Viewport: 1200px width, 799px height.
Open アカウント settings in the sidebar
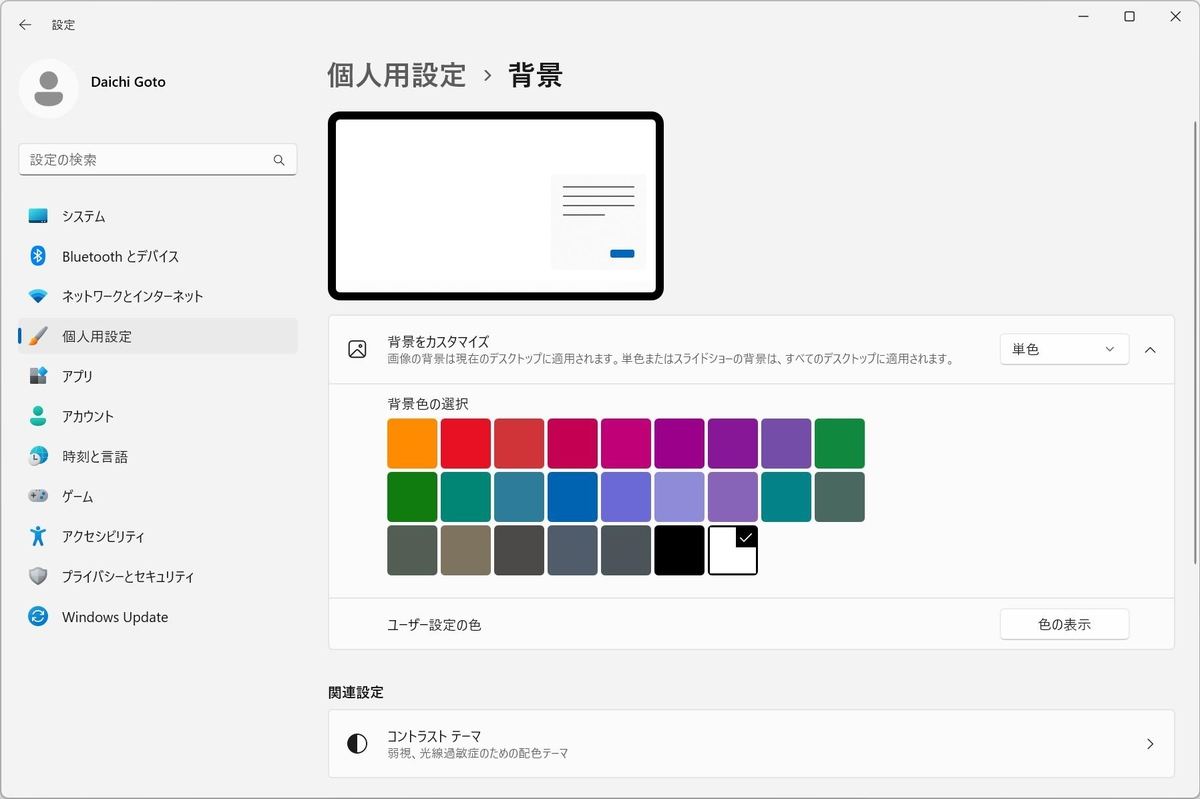158,416
